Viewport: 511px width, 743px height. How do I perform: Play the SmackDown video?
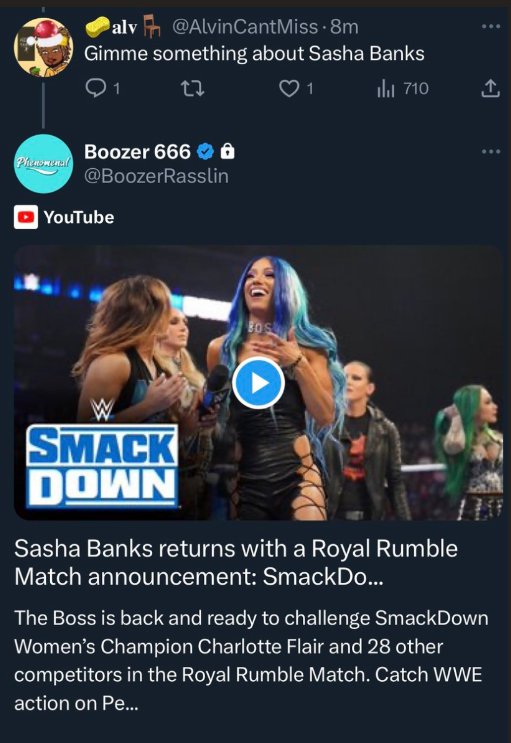(258, 383)
